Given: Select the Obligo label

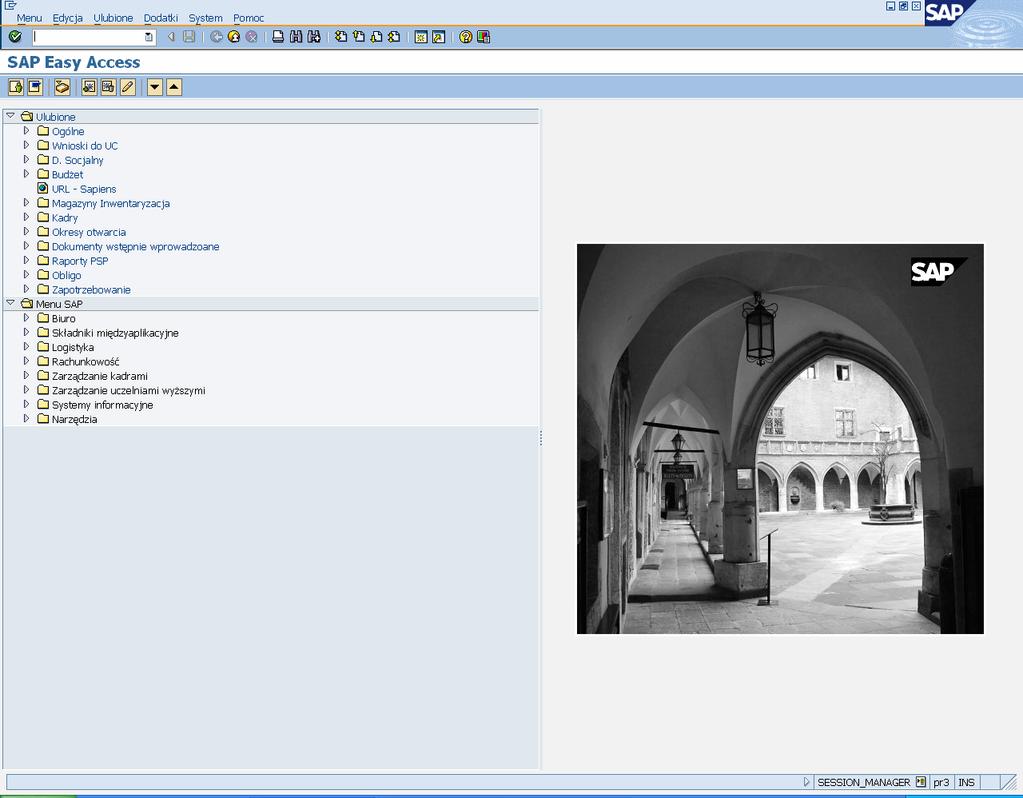Looking at the screenshot, I should [67, 275].
